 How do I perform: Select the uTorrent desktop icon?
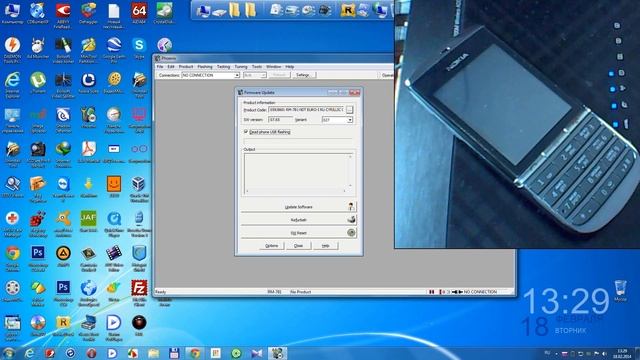[38, 82]
